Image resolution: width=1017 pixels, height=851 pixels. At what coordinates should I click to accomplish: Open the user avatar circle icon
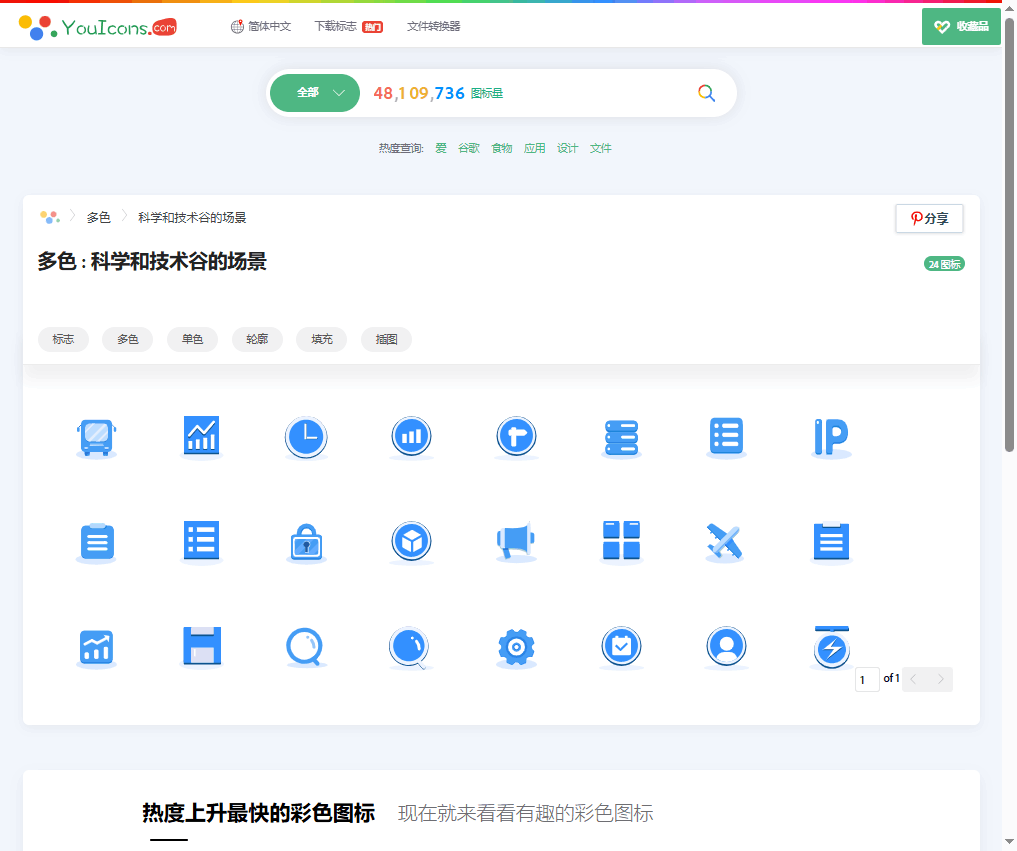click(x=726, y=647)
